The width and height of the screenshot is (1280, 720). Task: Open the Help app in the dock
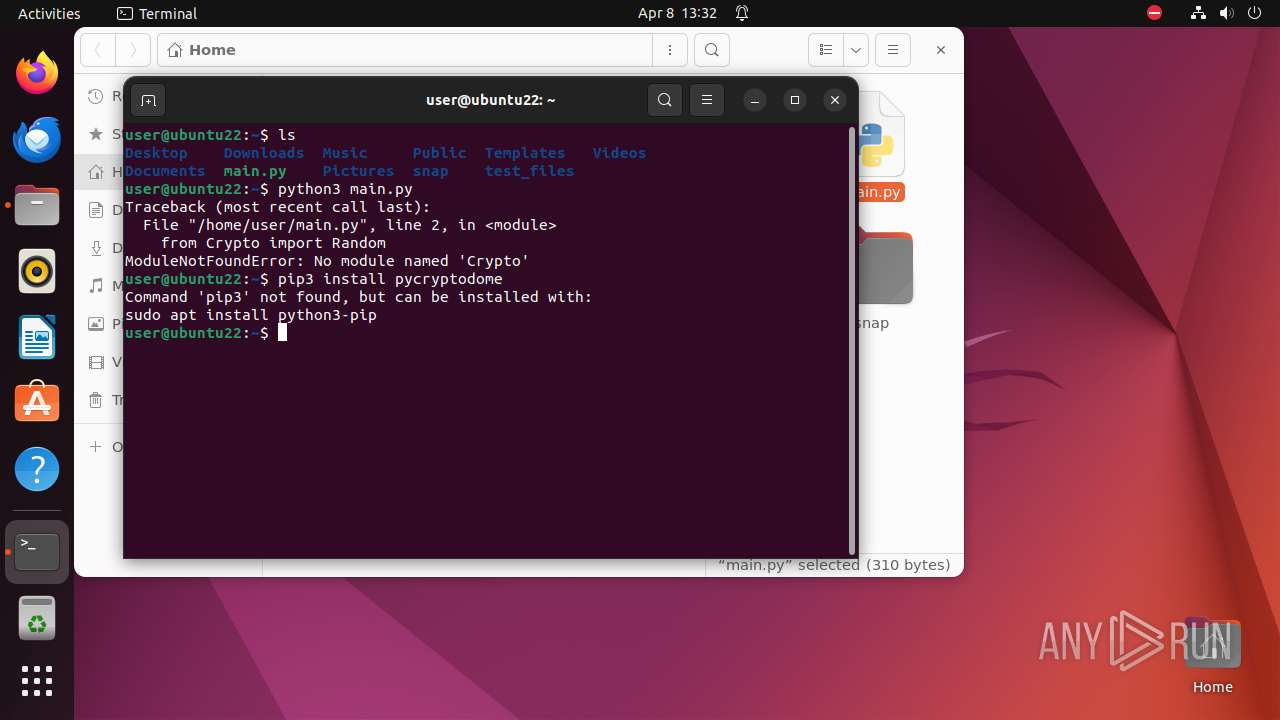click(37, 469)
